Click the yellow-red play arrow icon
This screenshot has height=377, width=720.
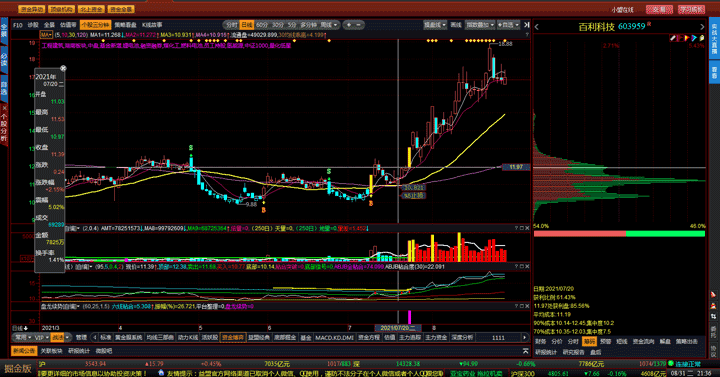pos(687,38)
